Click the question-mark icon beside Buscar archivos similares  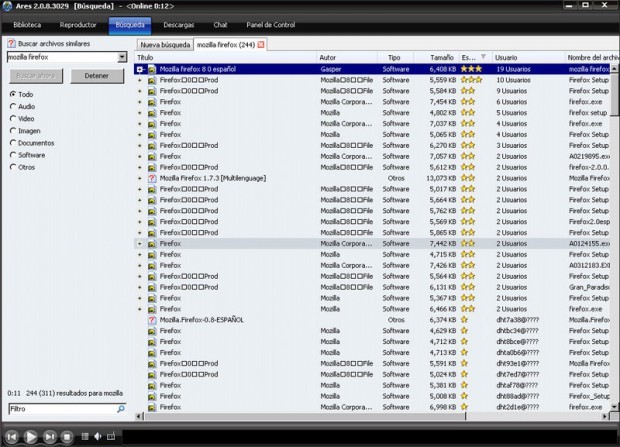click(11, 44)
